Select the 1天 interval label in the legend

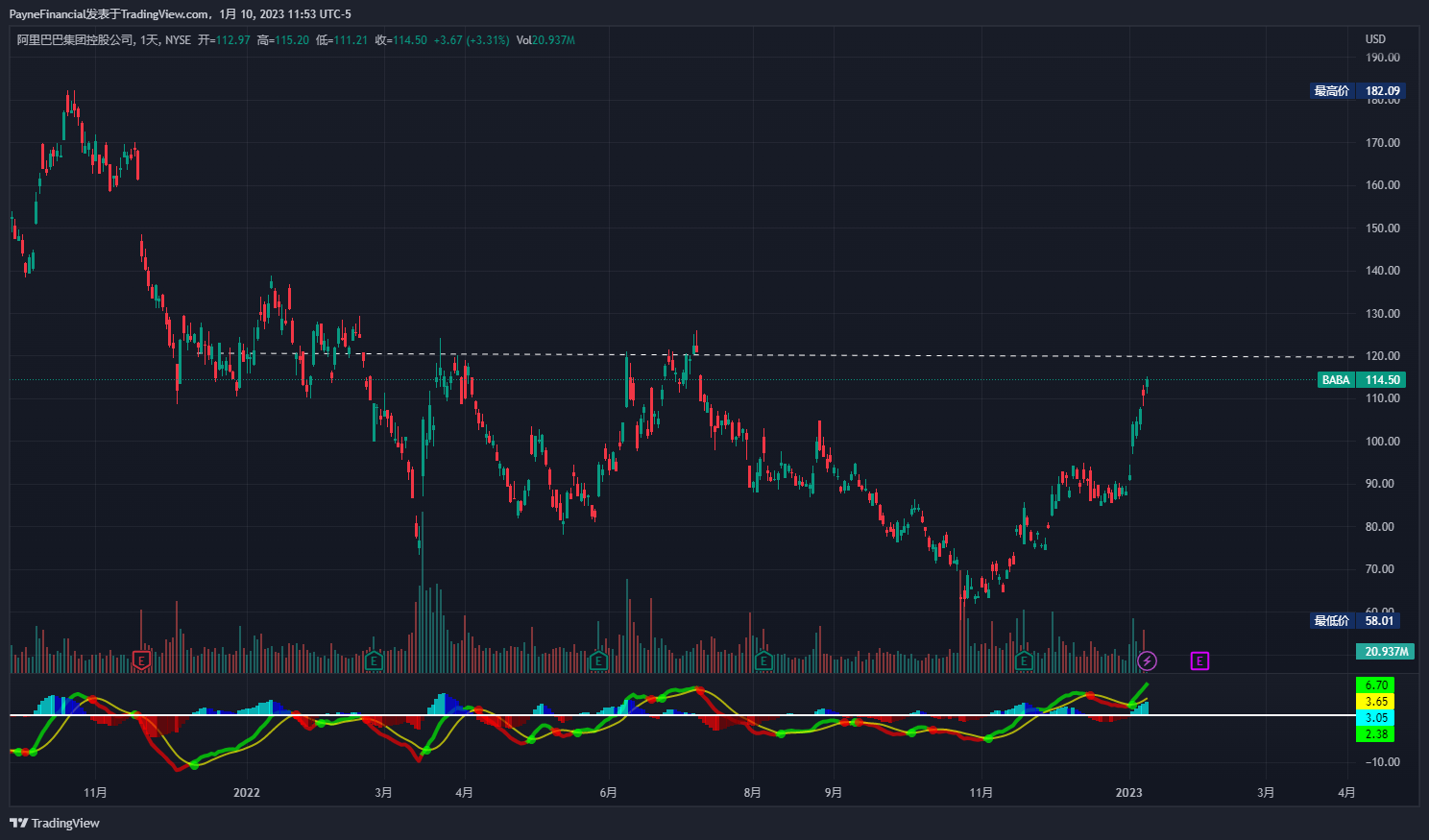(149, 40)
